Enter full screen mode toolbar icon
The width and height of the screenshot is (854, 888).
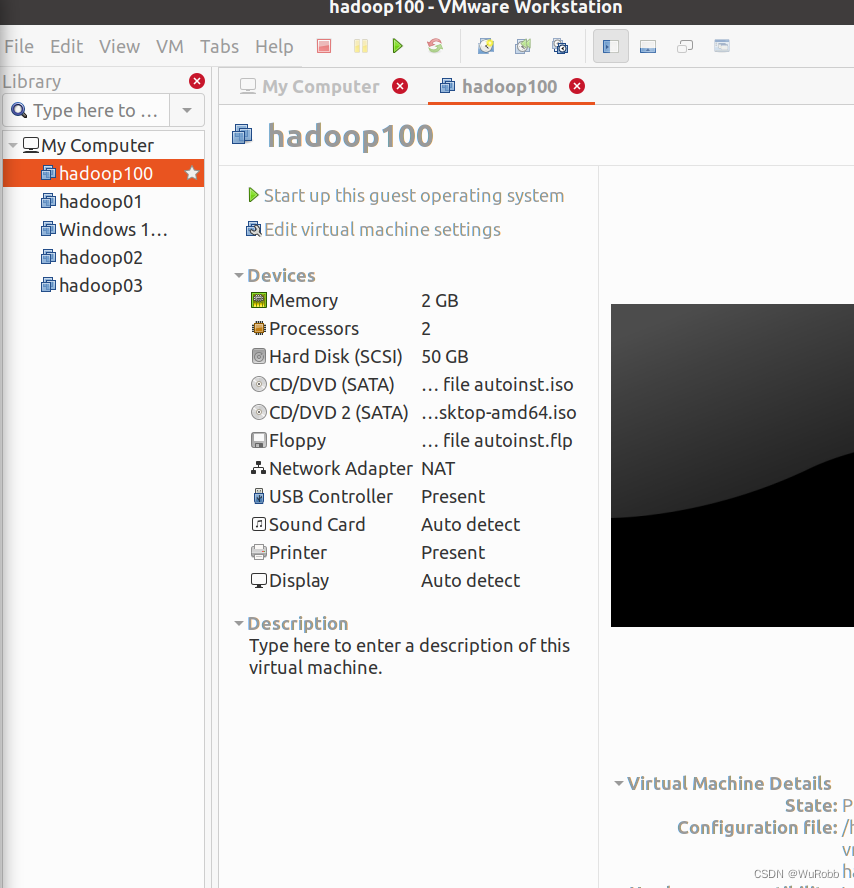click(722, 46)
